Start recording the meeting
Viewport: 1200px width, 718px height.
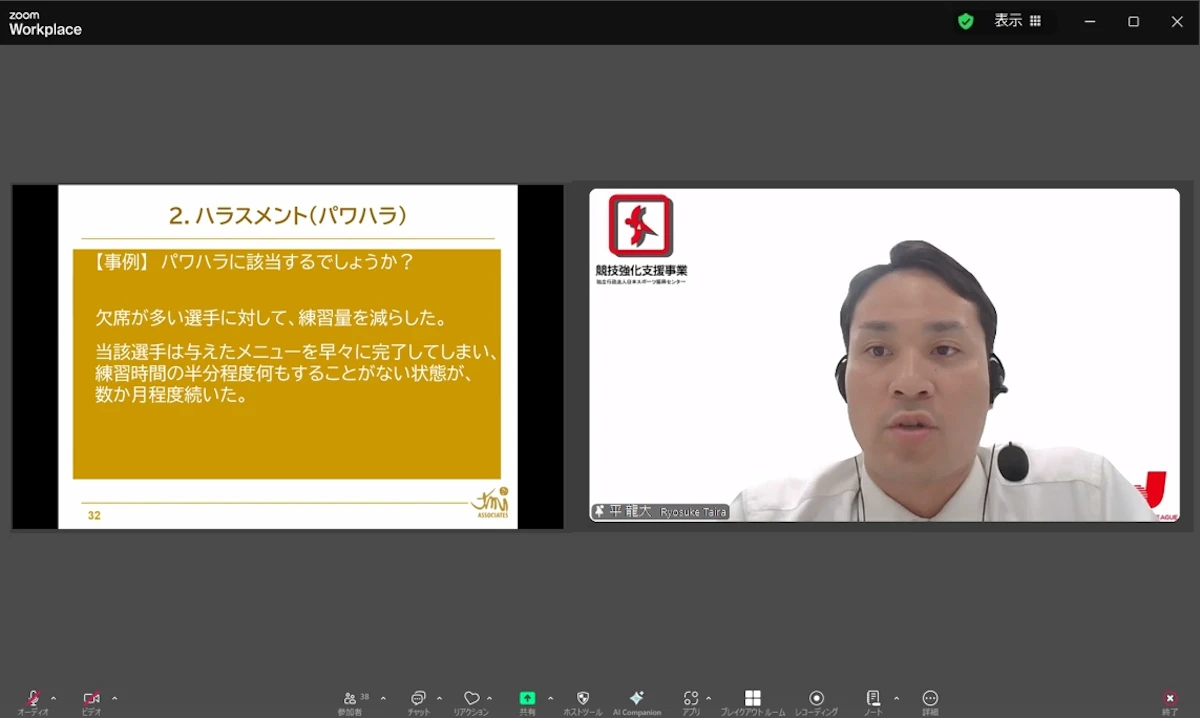pyautogui.click(x=816, y=698)
